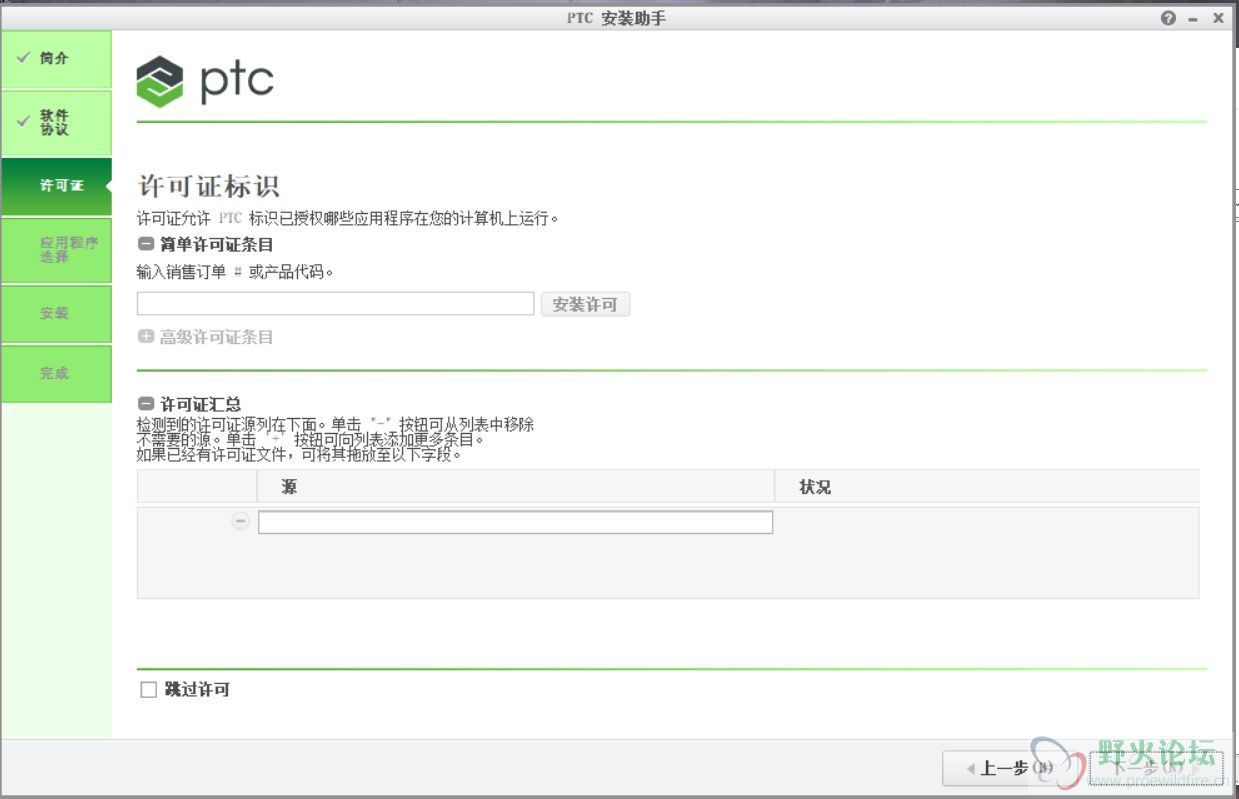
Task: Select the 完成 step
Action: pos(56,373)
